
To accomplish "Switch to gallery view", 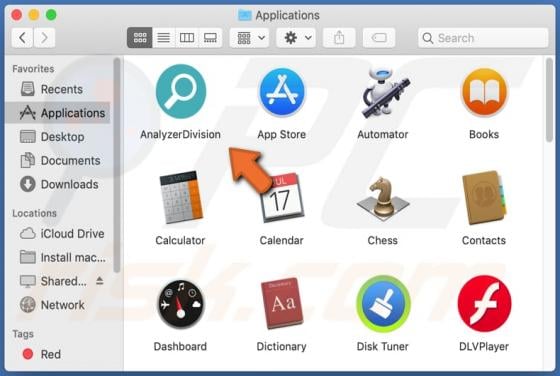I will click(210, 37).
